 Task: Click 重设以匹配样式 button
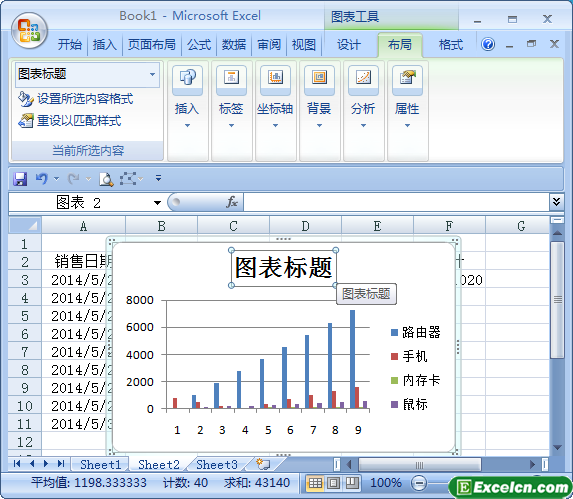coord(69,121)
